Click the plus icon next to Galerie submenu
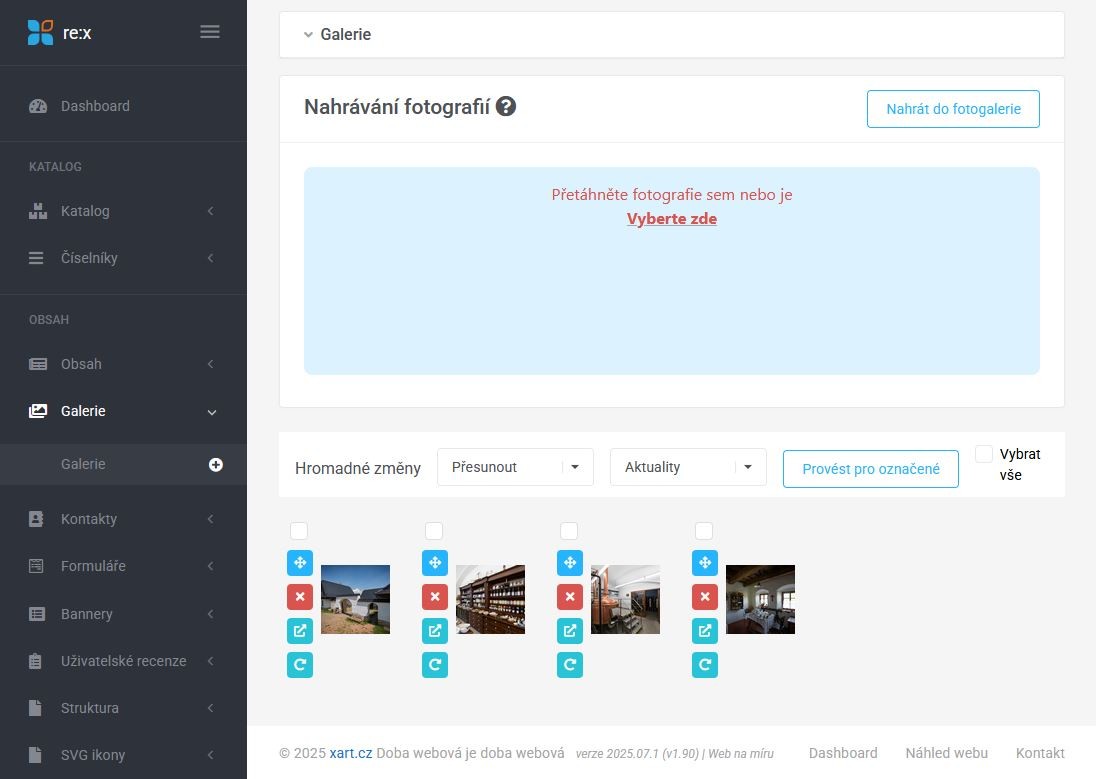Image resolution: width=1096 pixels, height=779 pixels. click(x=215, y=464)
